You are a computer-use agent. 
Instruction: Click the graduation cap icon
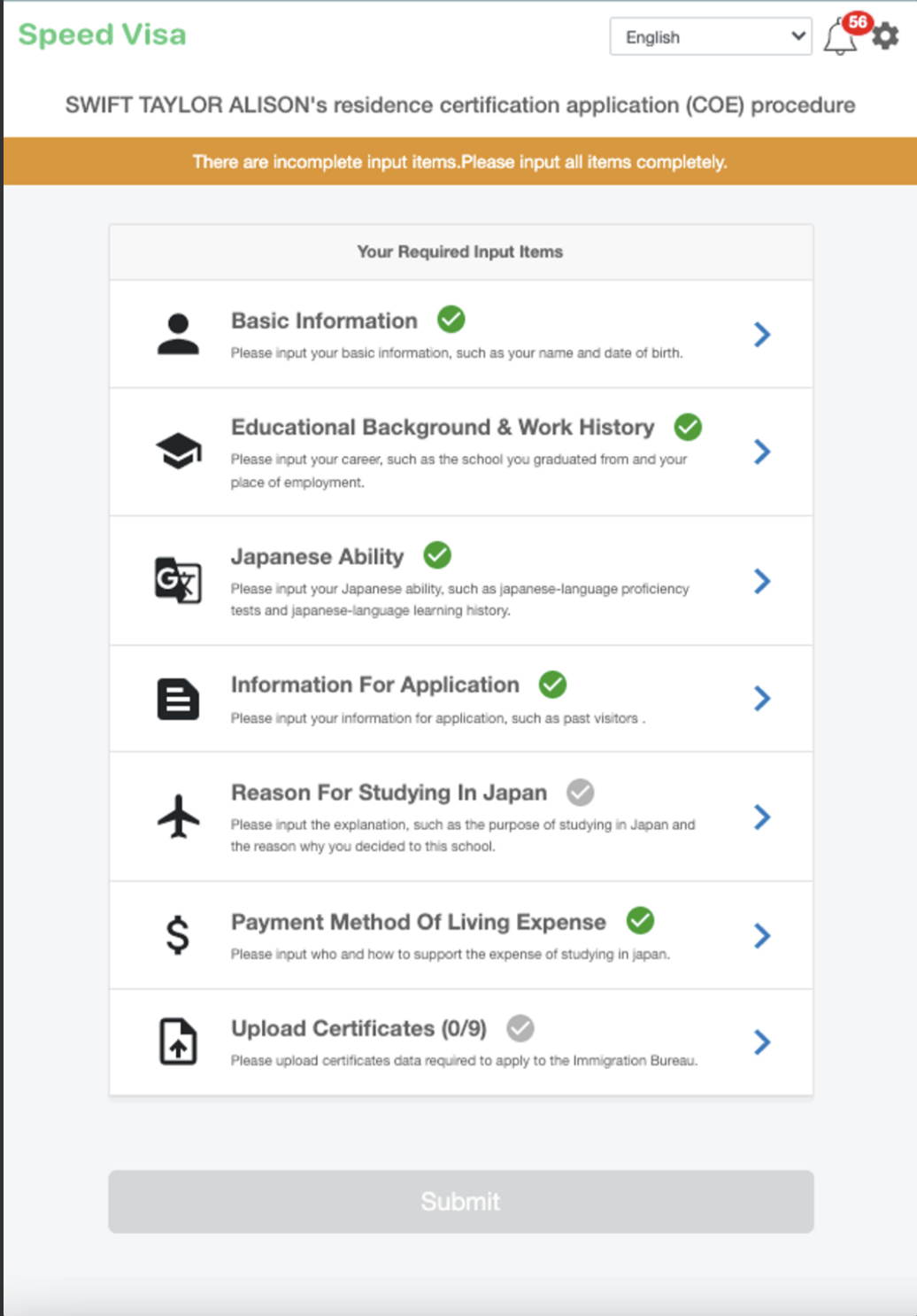(x=178, y=452)
